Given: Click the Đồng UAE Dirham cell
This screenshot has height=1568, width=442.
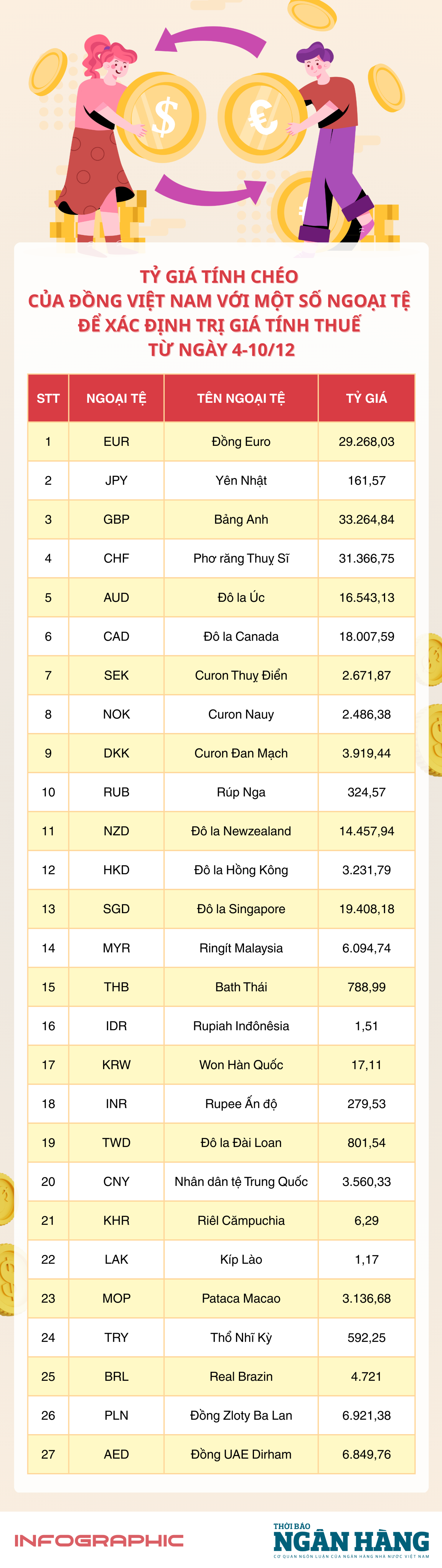Looking at the screenshot, I should tap(241, 1454).
